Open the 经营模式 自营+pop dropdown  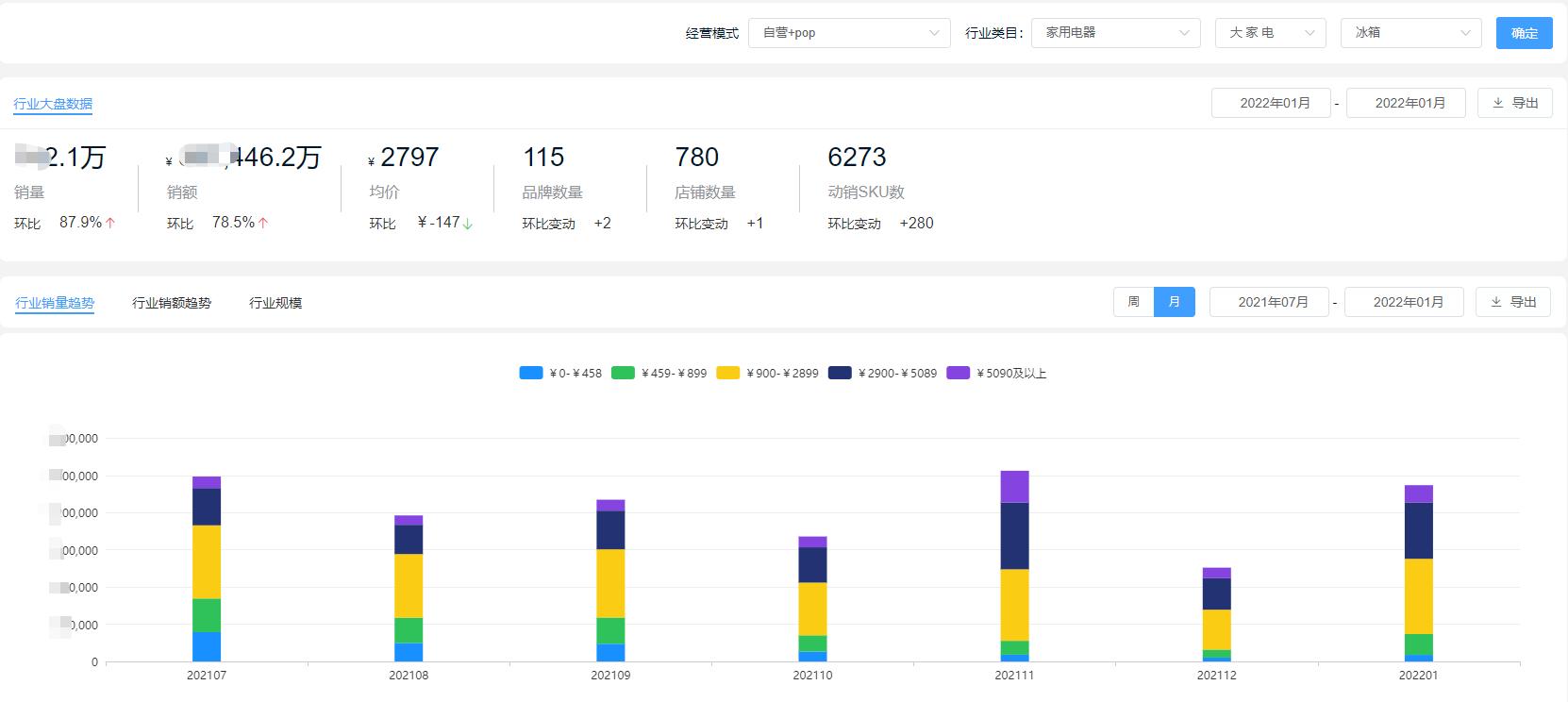849,33
